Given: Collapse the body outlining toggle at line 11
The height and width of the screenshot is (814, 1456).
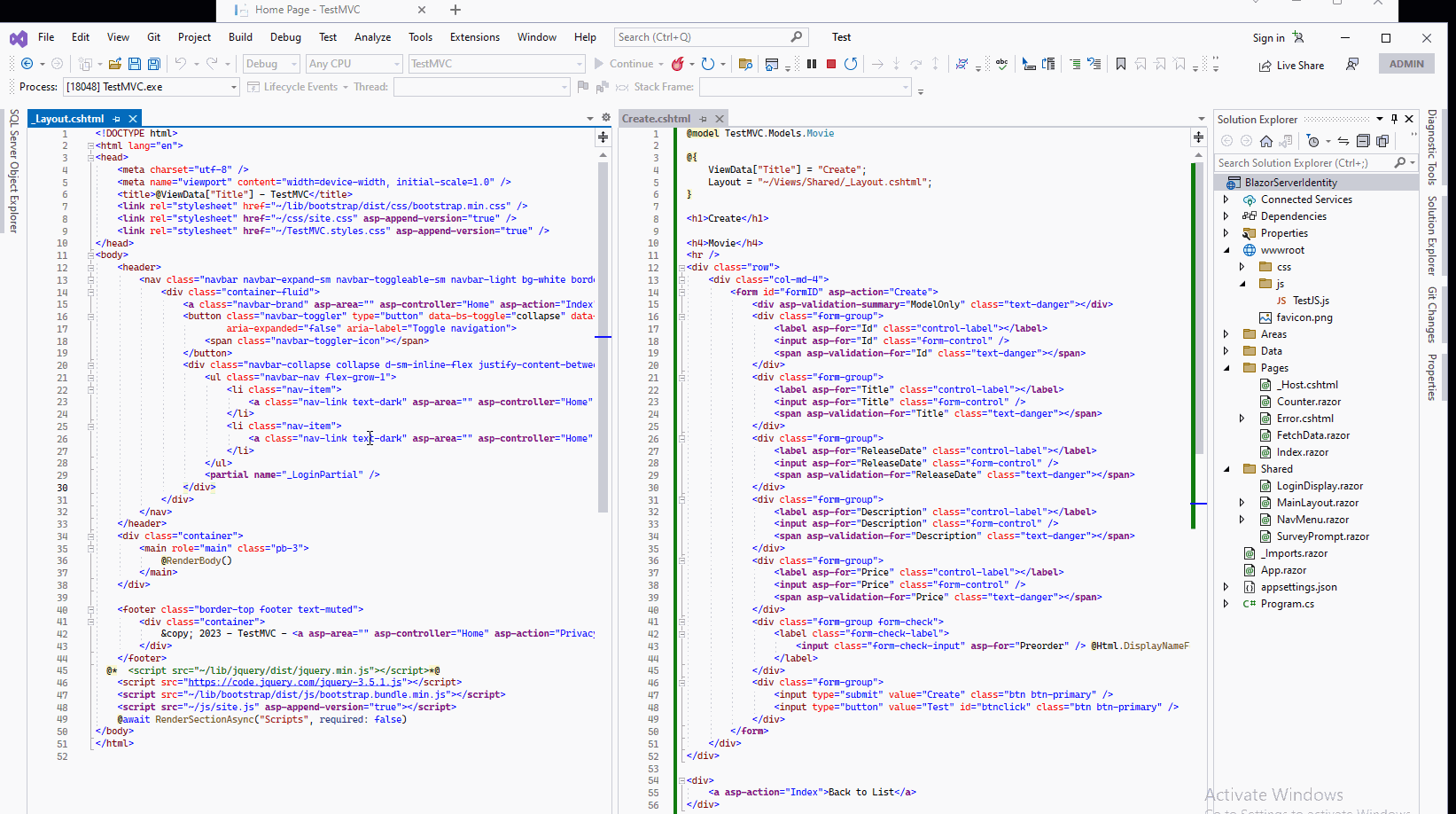Looking at the screenshot, I should pyautogui.click(x=90, y=255).
